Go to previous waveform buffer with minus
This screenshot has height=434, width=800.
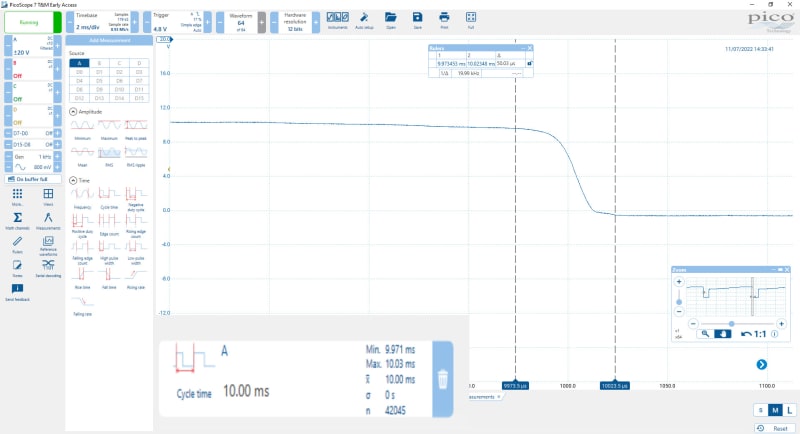pos(220,22)
